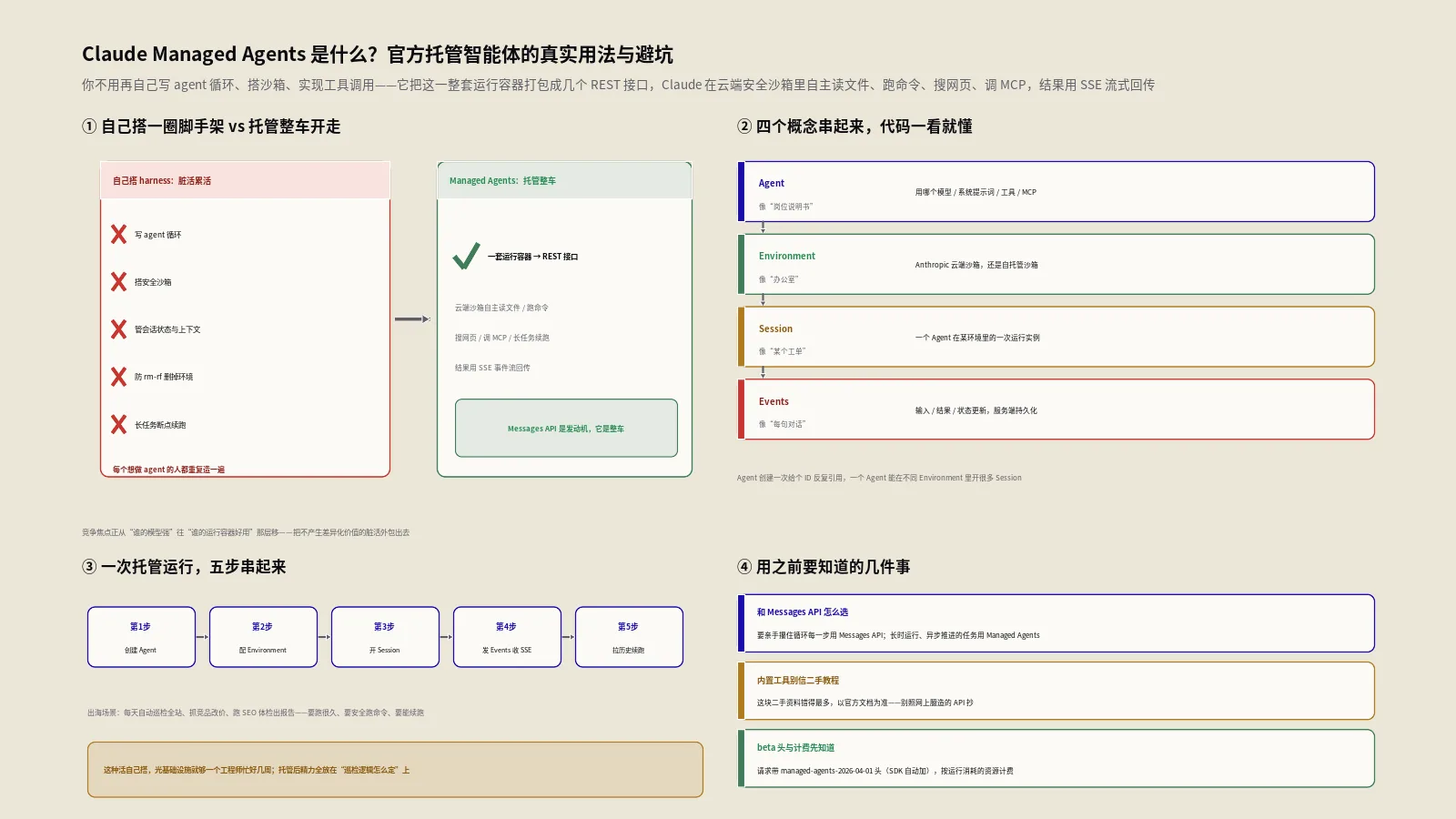Click the red X beside 搭安全沙箱
This screenshot has width=1456, height=819.
click(118, 282)
